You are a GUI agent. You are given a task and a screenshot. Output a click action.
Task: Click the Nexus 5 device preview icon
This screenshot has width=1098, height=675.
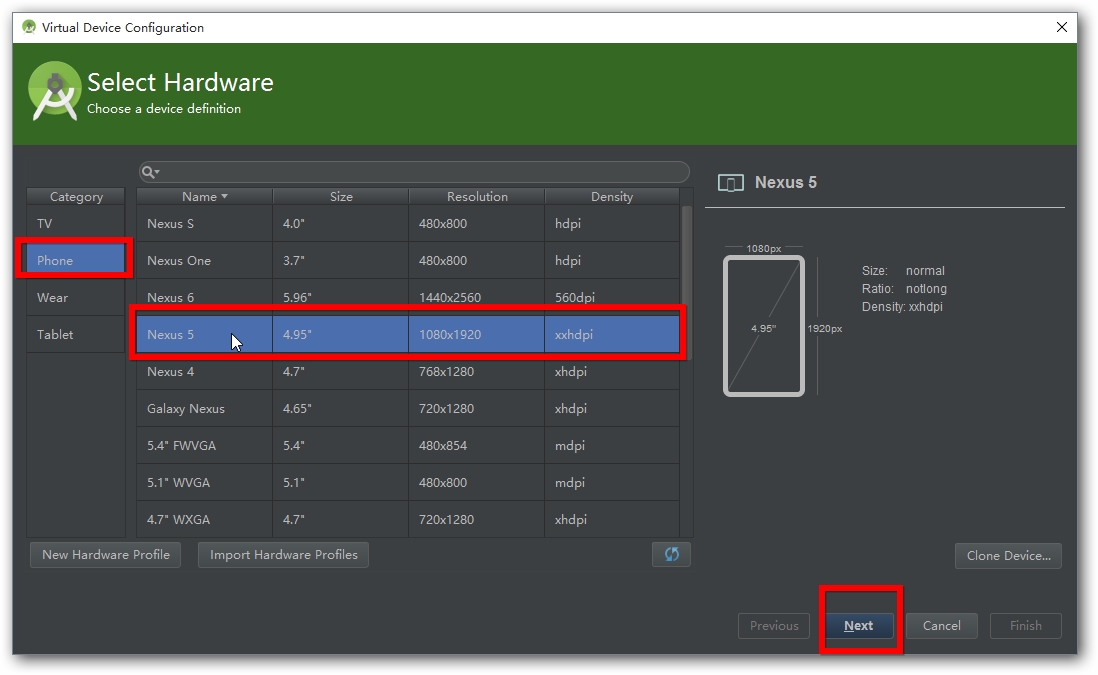(x=730, y=183)
